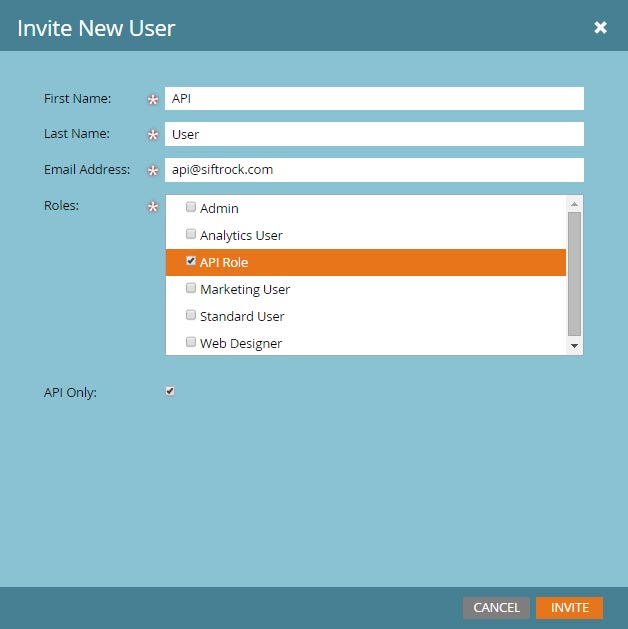Select the Admin role label
Screen dimensions: 628x629
219,209
